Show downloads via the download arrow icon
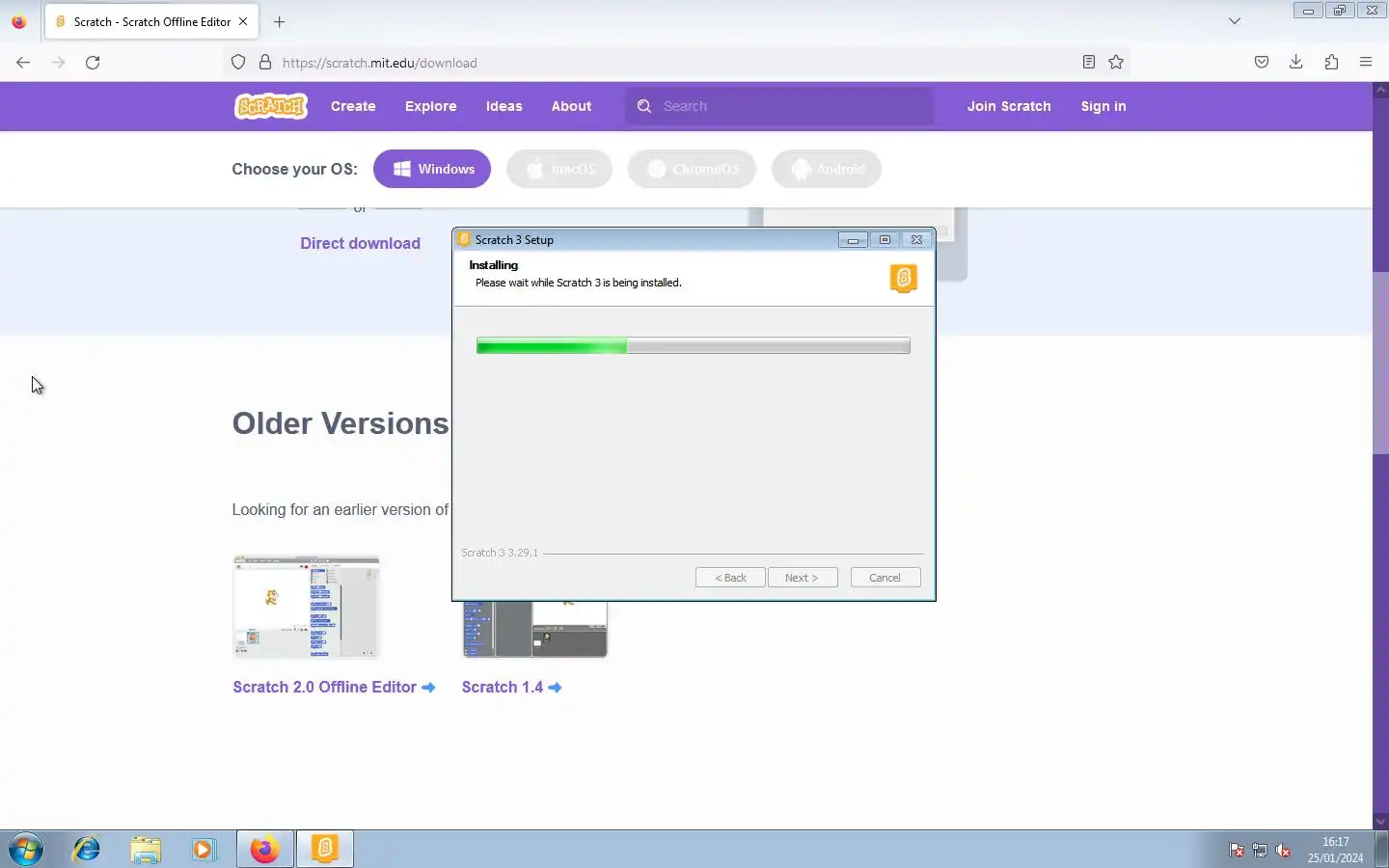The height and width of the screenshot is (868, 1389). pos(1296,63)
